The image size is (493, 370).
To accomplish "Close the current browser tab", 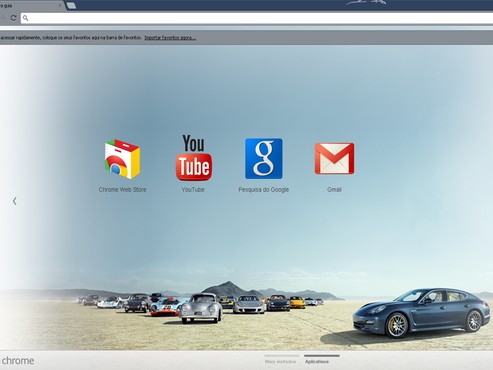I will coord(60,5).
